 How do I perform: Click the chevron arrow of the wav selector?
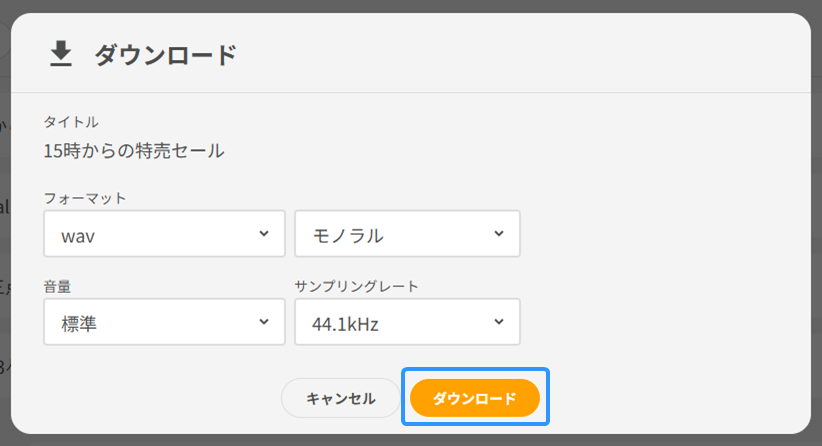point(264,233)
